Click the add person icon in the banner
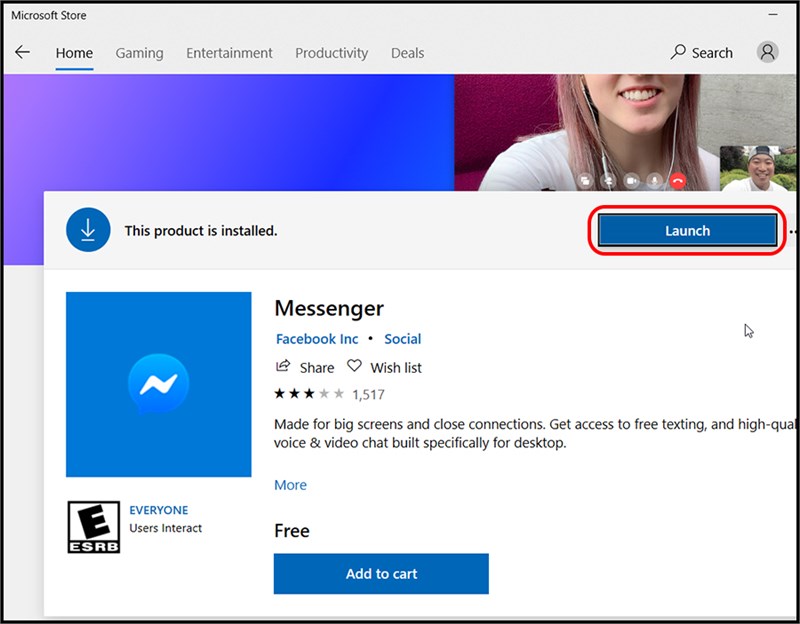 [609, 180]
